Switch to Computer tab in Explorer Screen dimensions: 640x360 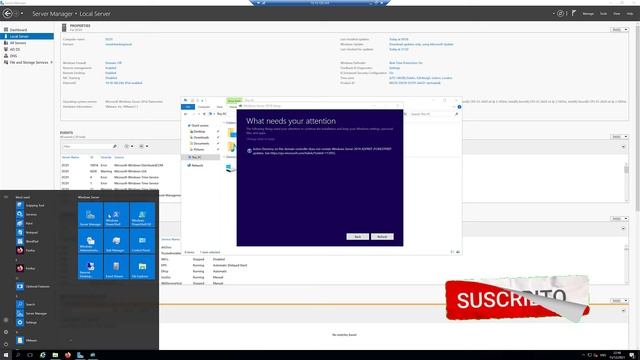click(x=204, y=107)
